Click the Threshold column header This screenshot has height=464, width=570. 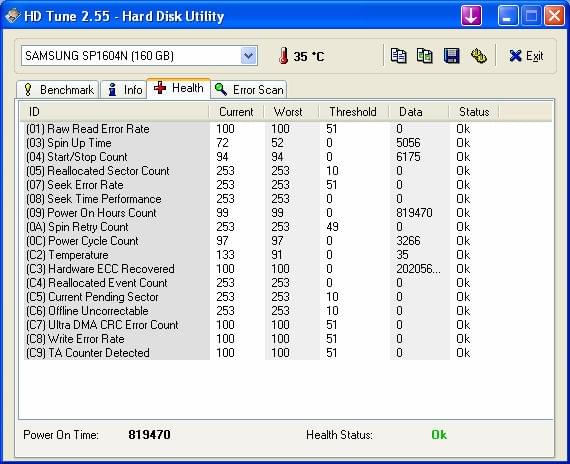(x=353, y=112)
